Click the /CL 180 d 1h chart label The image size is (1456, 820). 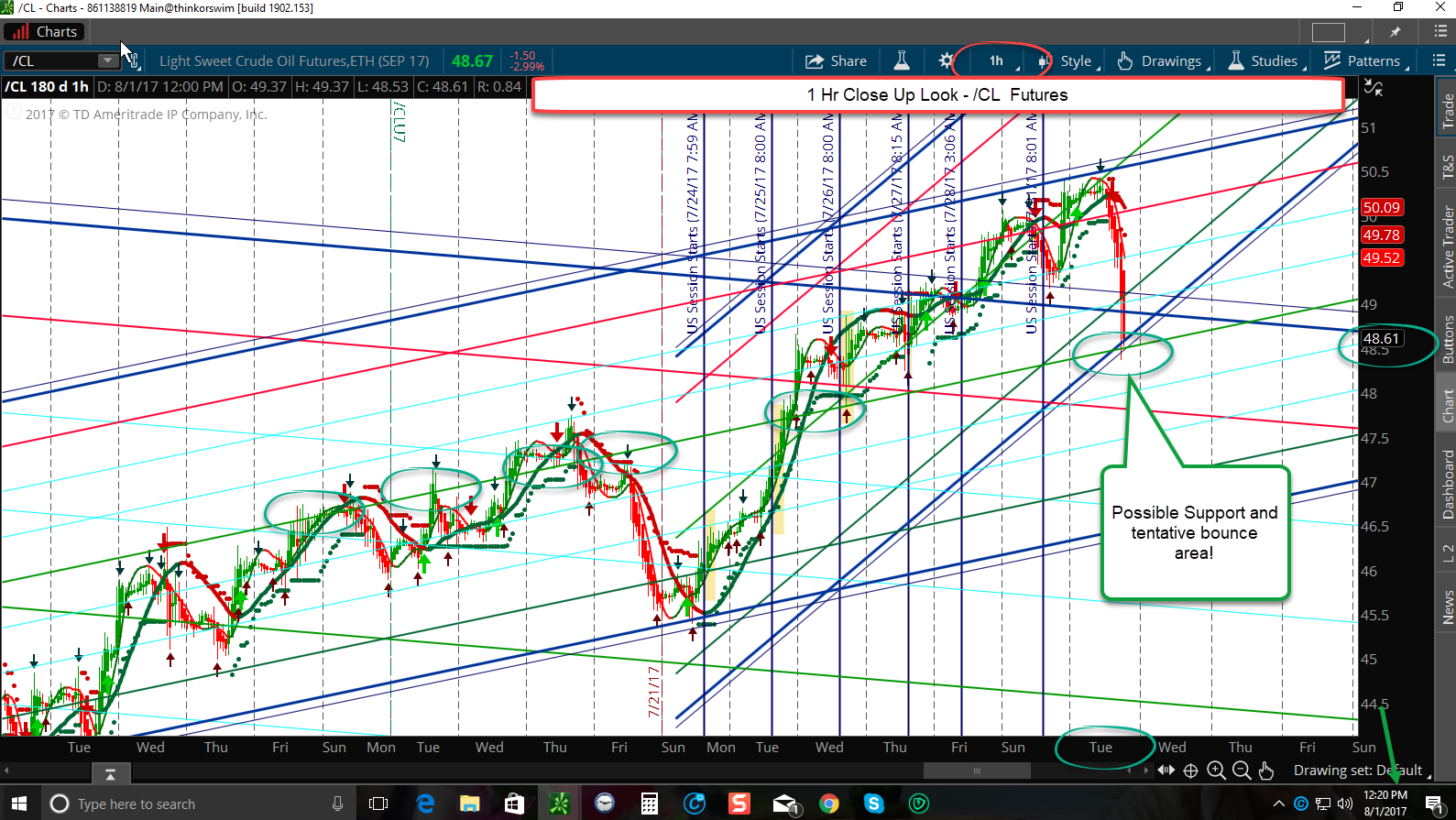tap(47, 86)
